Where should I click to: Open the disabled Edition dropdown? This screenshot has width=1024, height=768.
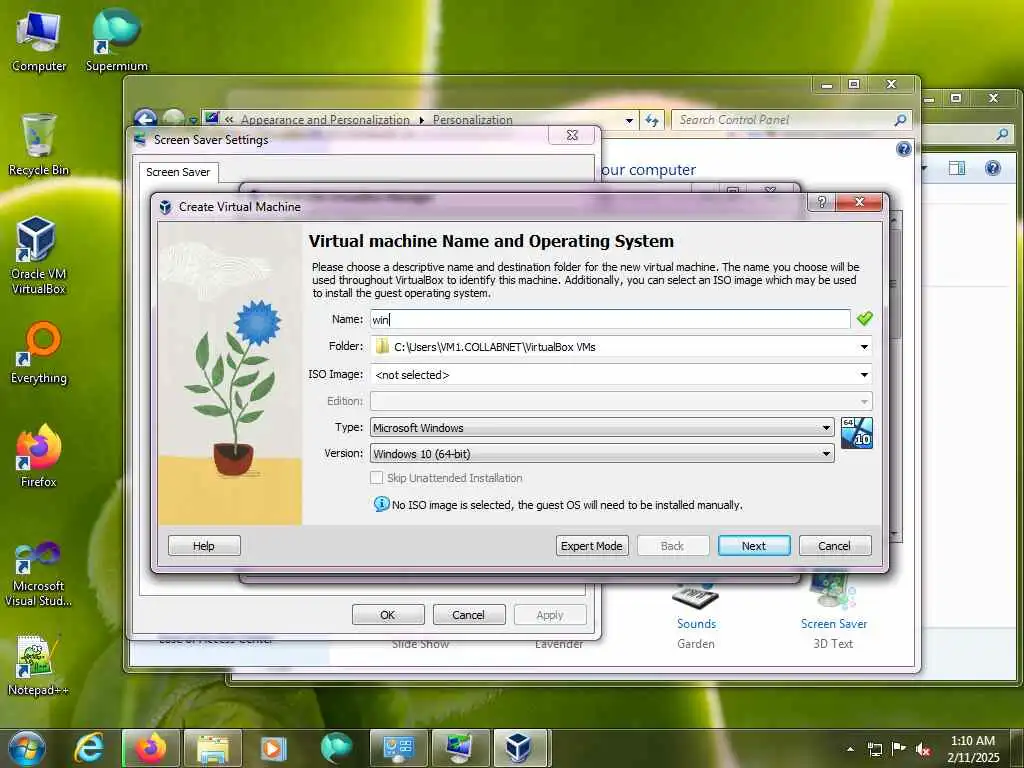pos(621,401)
